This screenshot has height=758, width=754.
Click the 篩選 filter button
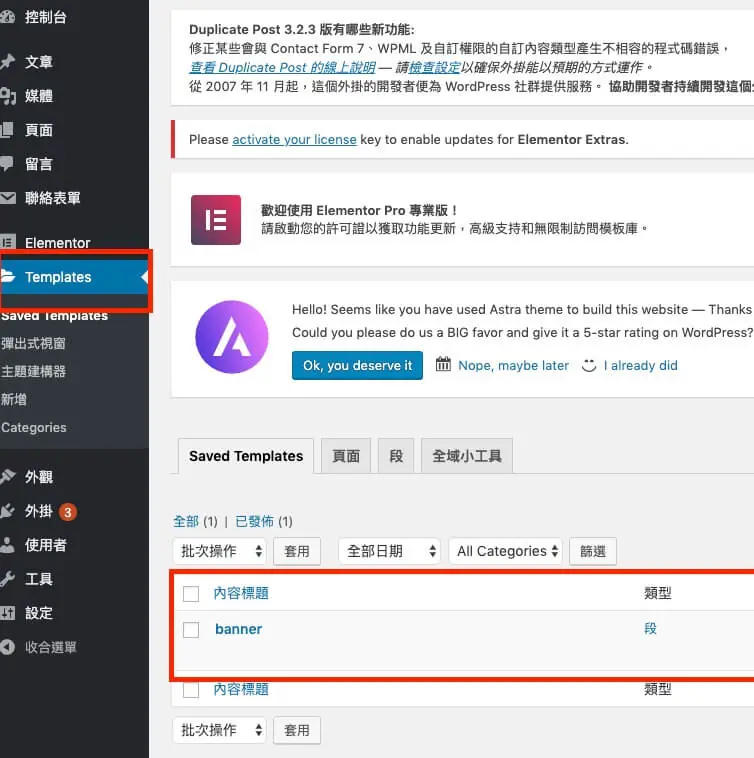593,551
